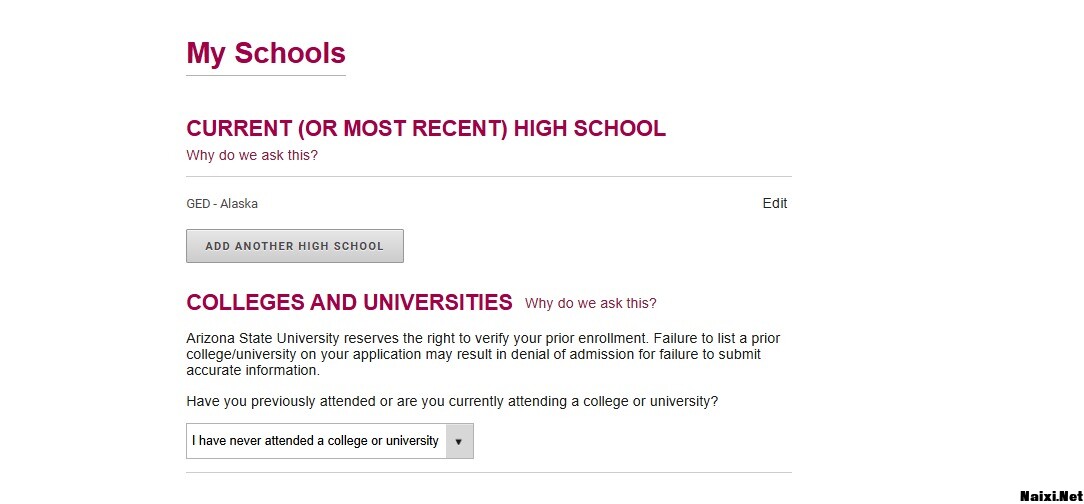Click the Naixi.Net watermark in the corner
This screenshot has width=1084, height=504.
tap(1050, 495)
